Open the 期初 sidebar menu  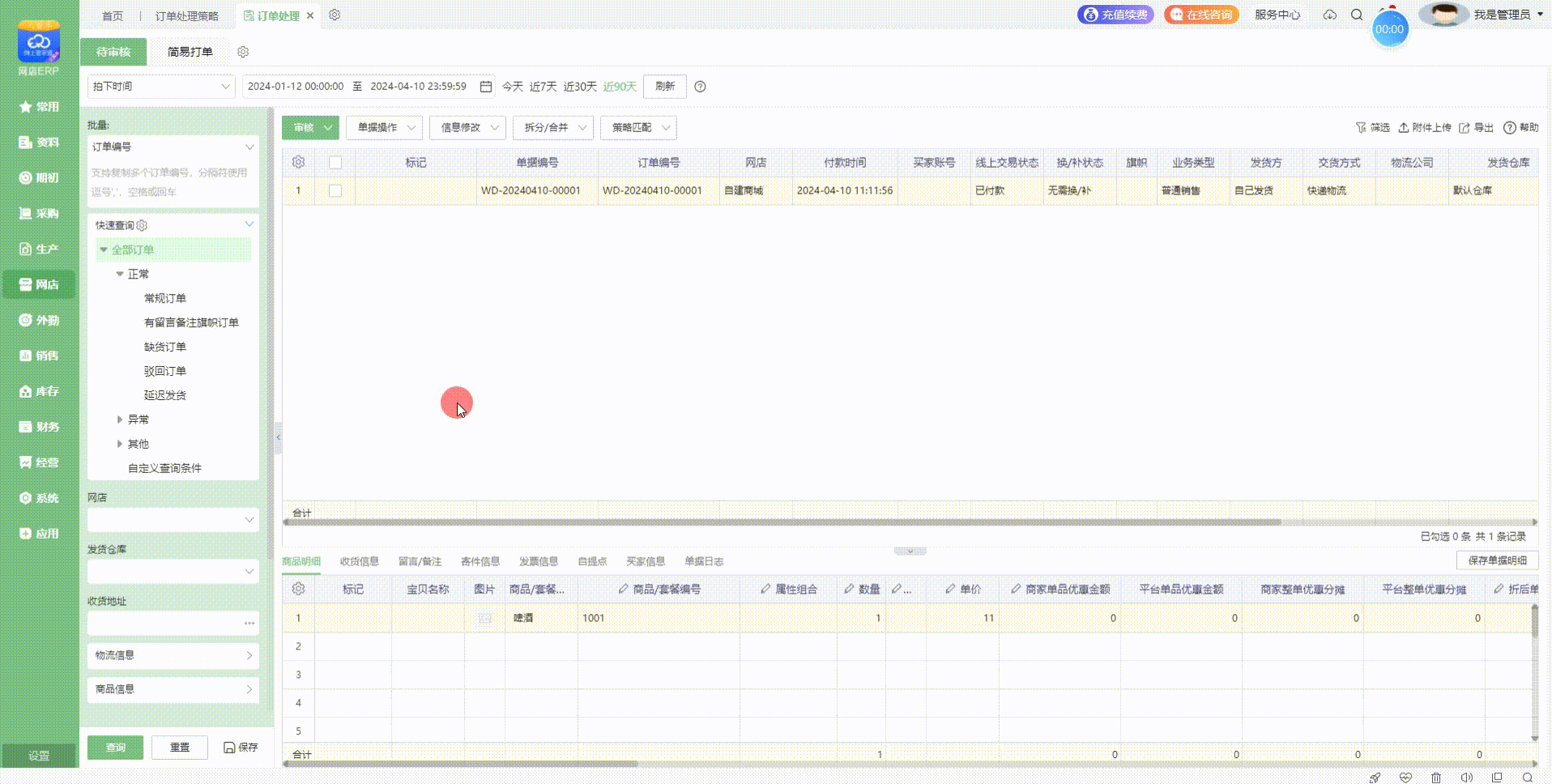[x=39, y=178]
